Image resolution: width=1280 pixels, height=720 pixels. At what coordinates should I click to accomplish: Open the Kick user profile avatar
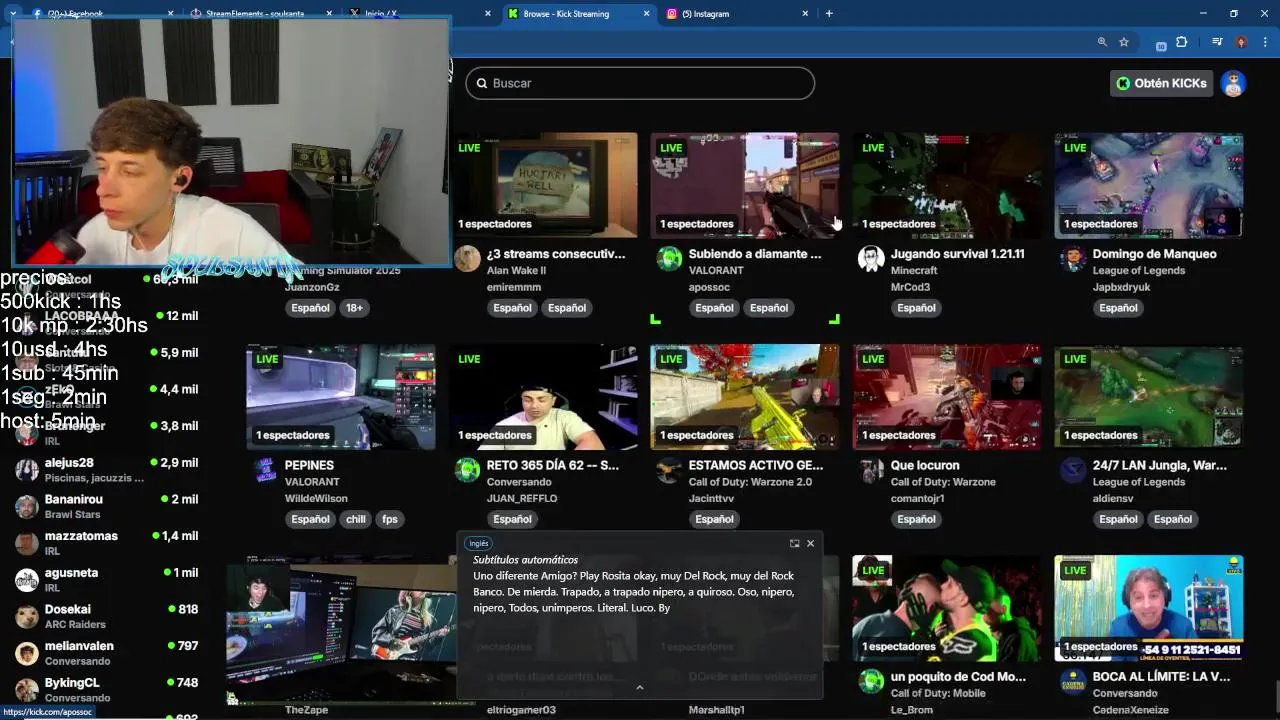click(x=1233, y=83)
